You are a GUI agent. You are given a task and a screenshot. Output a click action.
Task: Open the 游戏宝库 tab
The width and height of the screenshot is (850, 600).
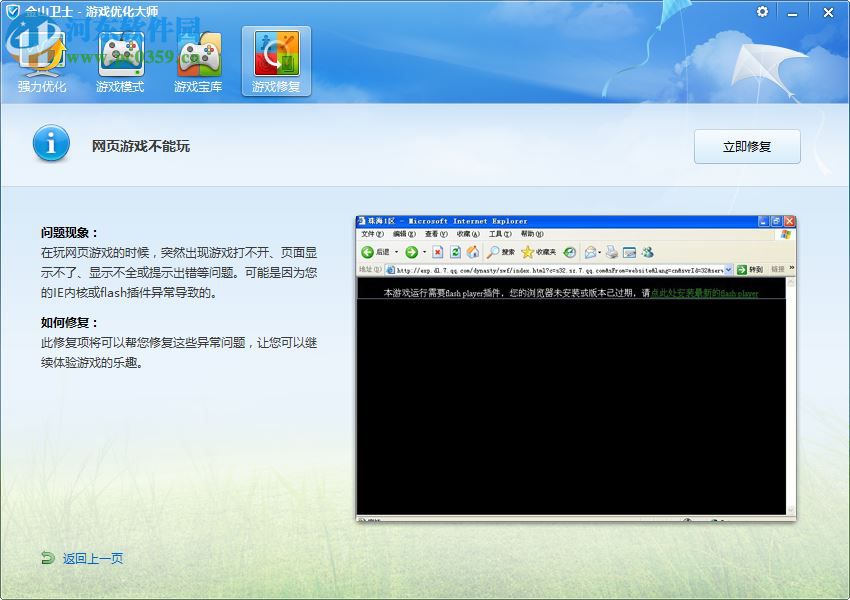click(198, 62)
